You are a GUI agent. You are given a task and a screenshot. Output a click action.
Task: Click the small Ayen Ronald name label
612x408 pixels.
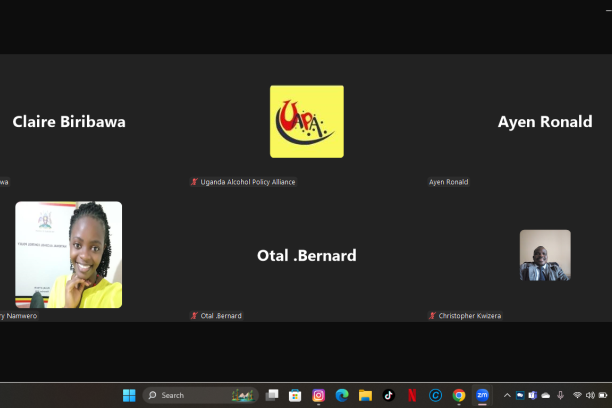coord(448,182)
